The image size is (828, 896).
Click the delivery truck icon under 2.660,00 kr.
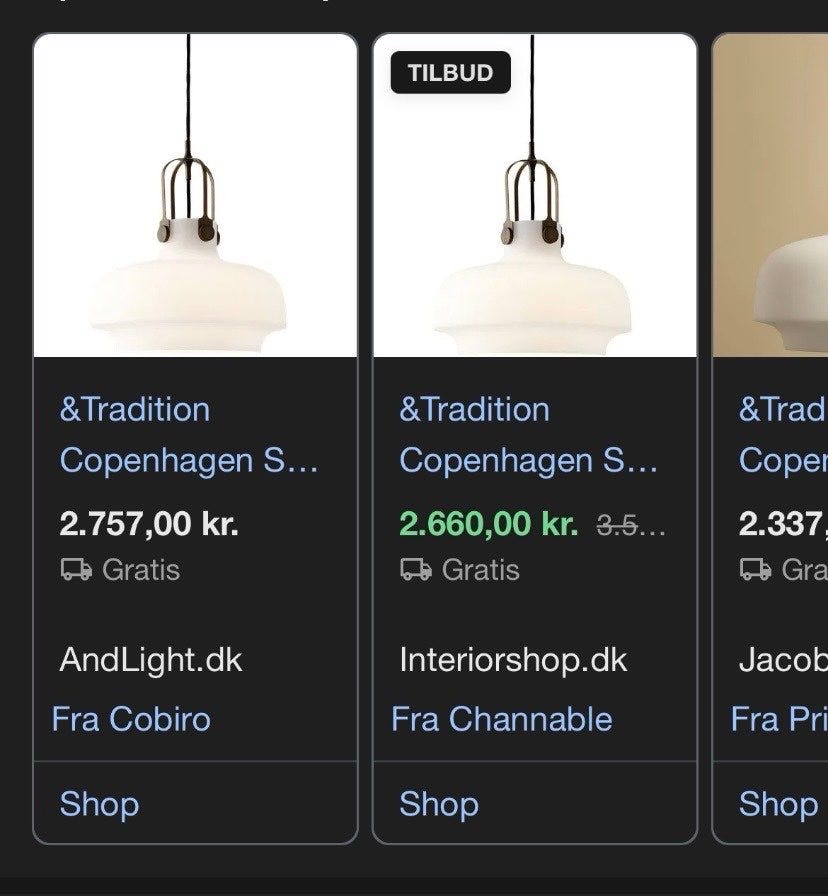click(416, 570)
